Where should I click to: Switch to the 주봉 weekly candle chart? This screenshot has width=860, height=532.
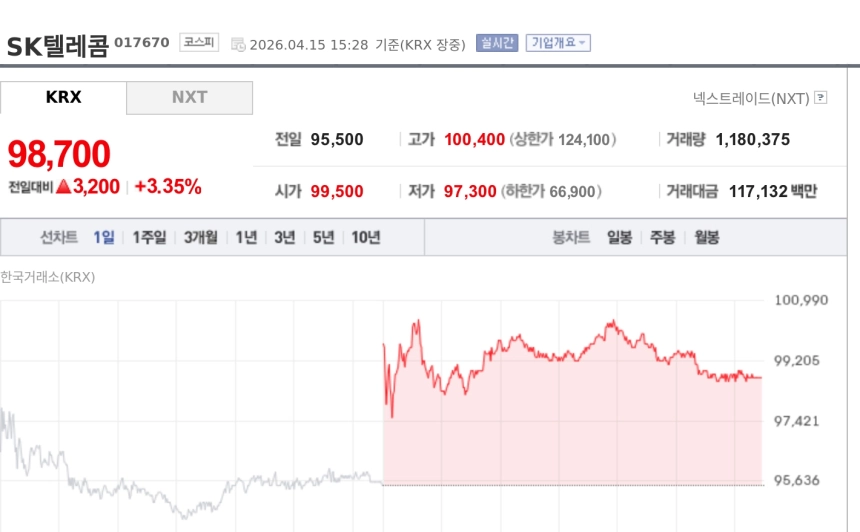point(663,238)
